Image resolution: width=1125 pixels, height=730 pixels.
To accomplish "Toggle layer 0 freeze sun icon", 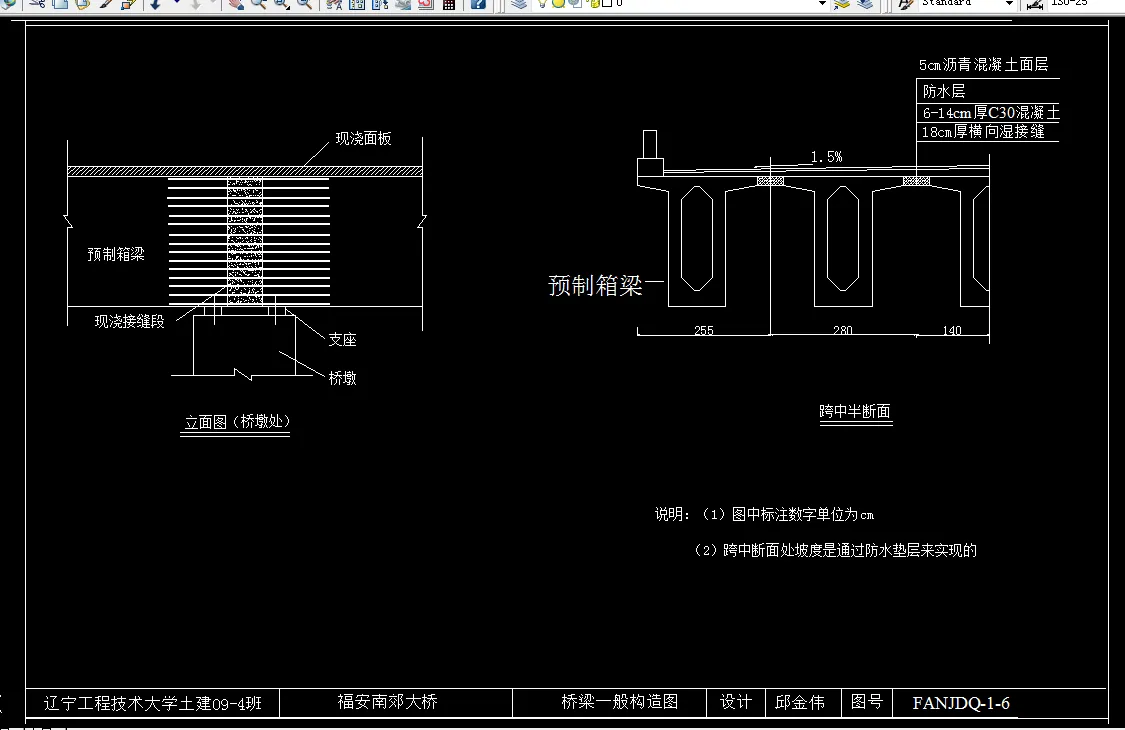I will click(x=558, y=4).
